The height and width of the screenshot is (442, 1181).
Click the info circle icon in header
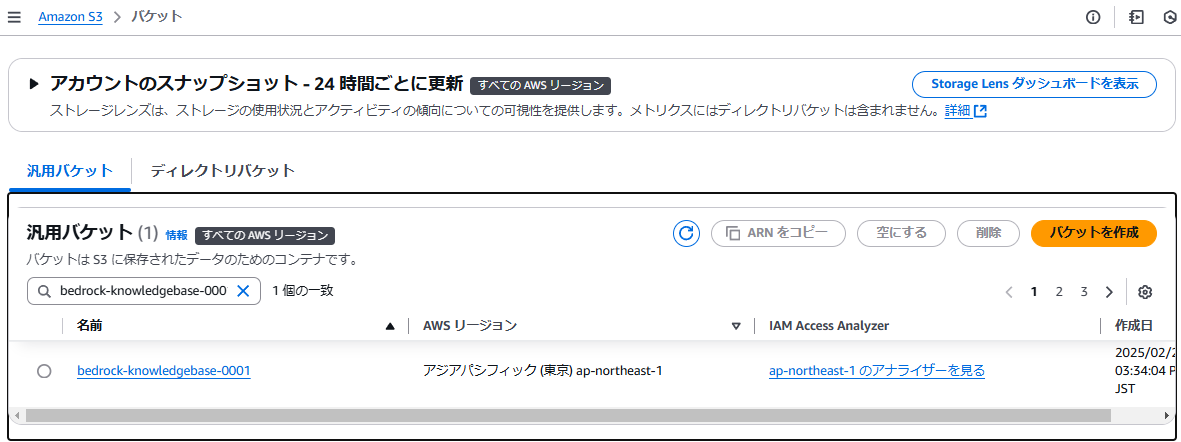click(1093, 17)
